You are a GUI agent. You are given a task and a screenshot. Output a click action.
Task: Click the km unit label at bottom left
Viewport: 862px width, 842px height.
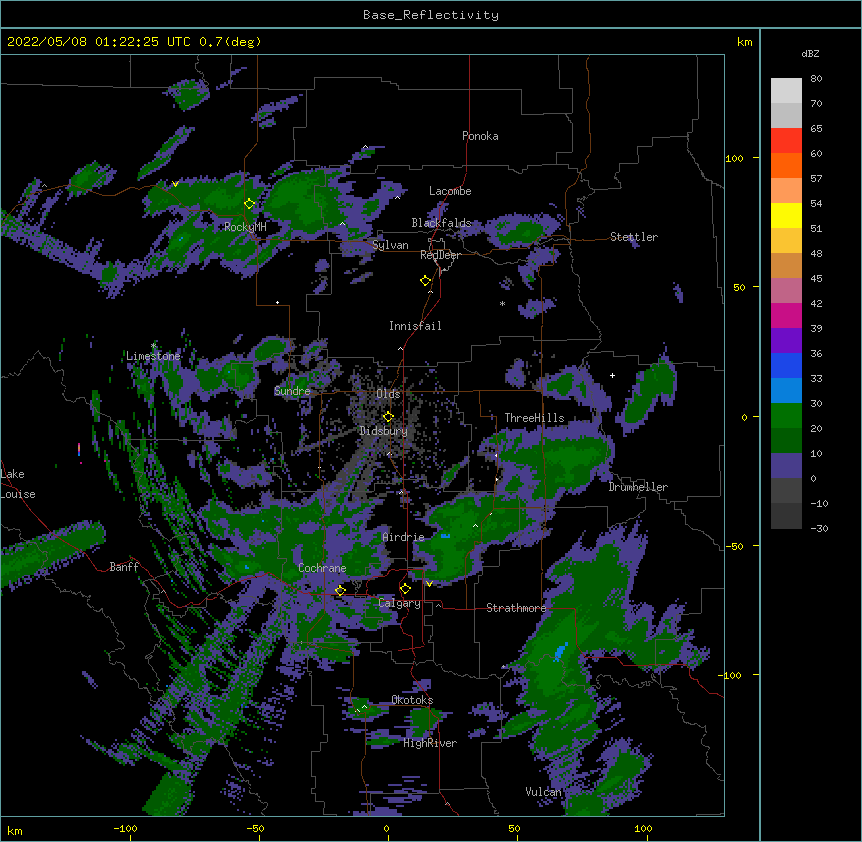click(15, 830)
